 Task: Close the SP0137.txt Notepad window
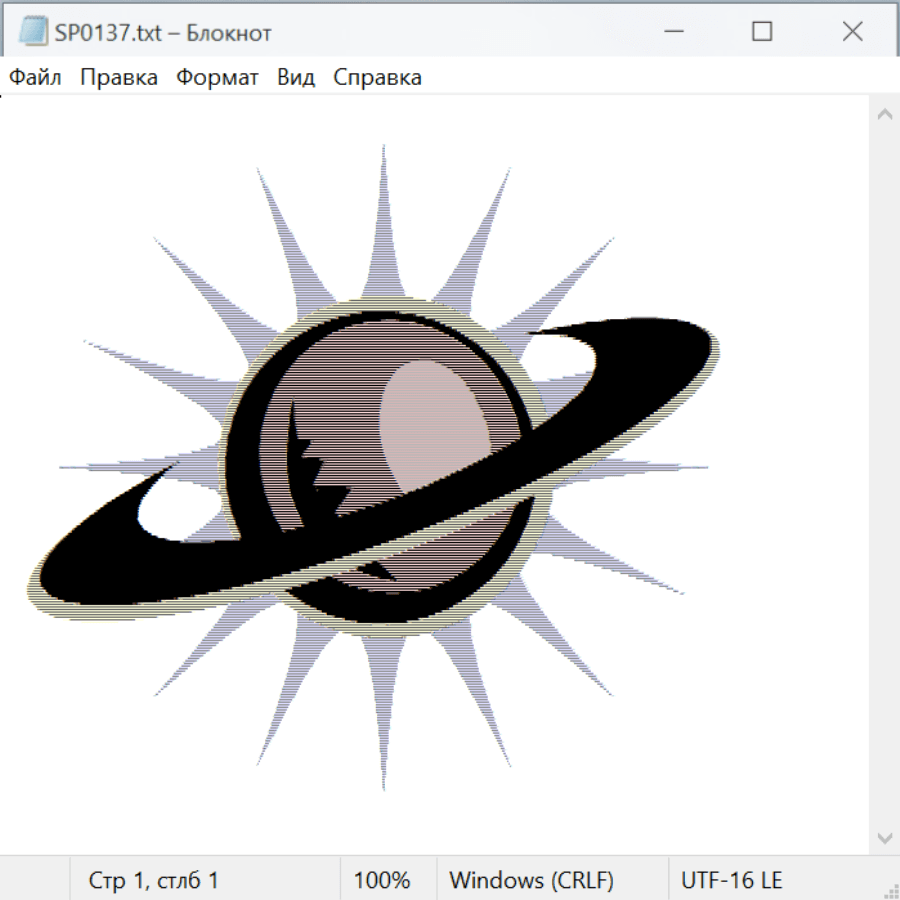coord(852,32)
